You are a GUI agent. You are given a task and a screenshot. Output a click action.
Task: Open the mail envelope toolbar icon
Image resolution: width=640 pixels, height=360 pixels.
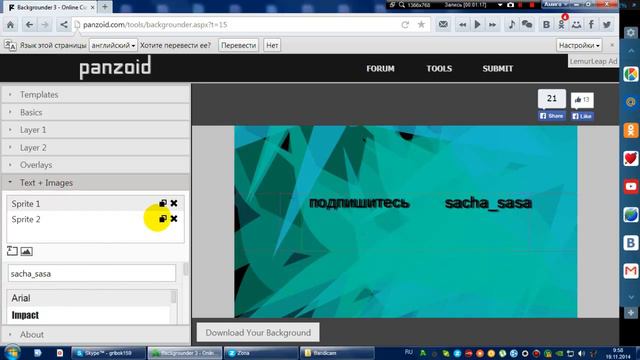click(x=443, y=25)
